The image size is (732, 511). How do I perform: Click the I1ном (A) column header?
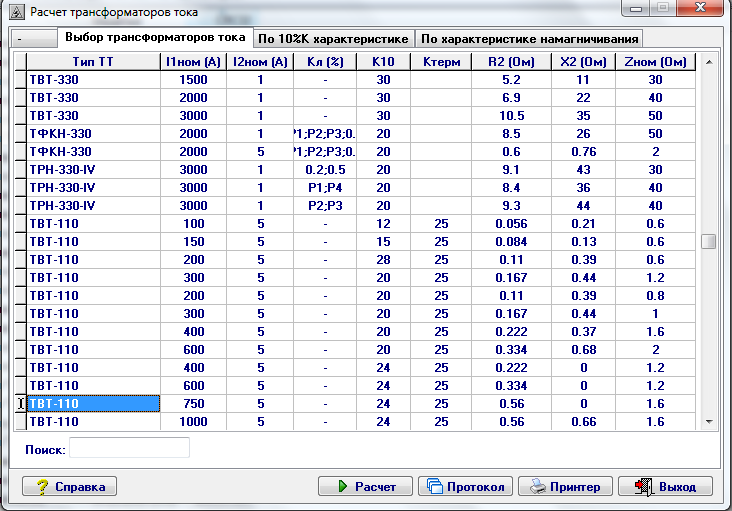pos(193,62)
